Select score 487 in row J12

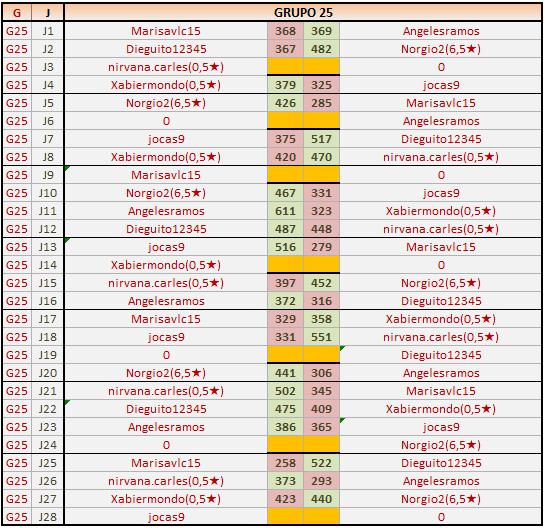[x=285, y=229]
